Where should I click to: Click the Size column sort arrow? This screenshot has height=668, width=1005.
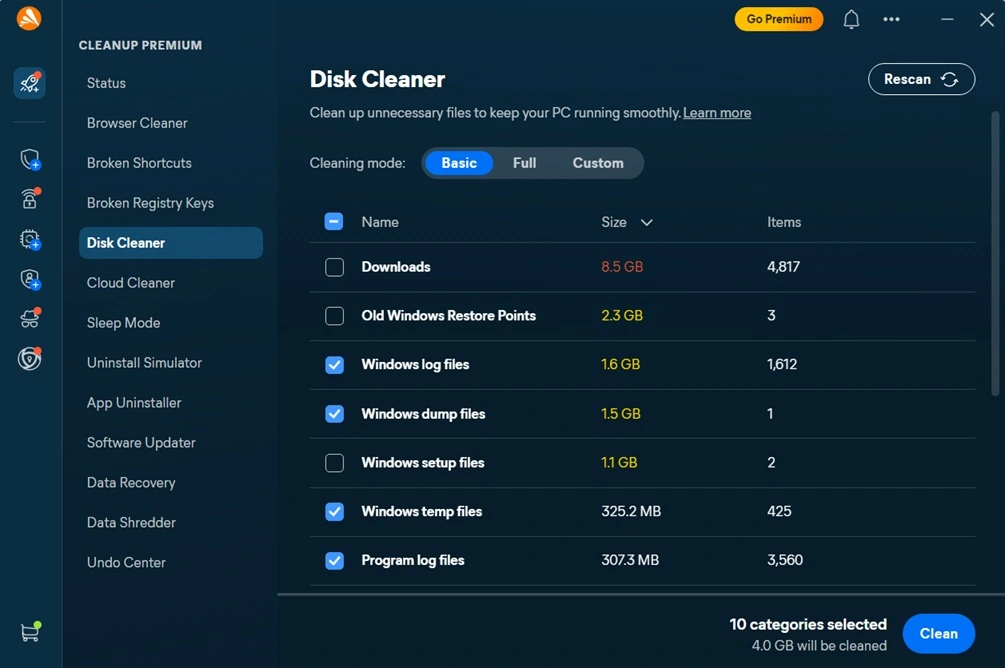[646, 222]
